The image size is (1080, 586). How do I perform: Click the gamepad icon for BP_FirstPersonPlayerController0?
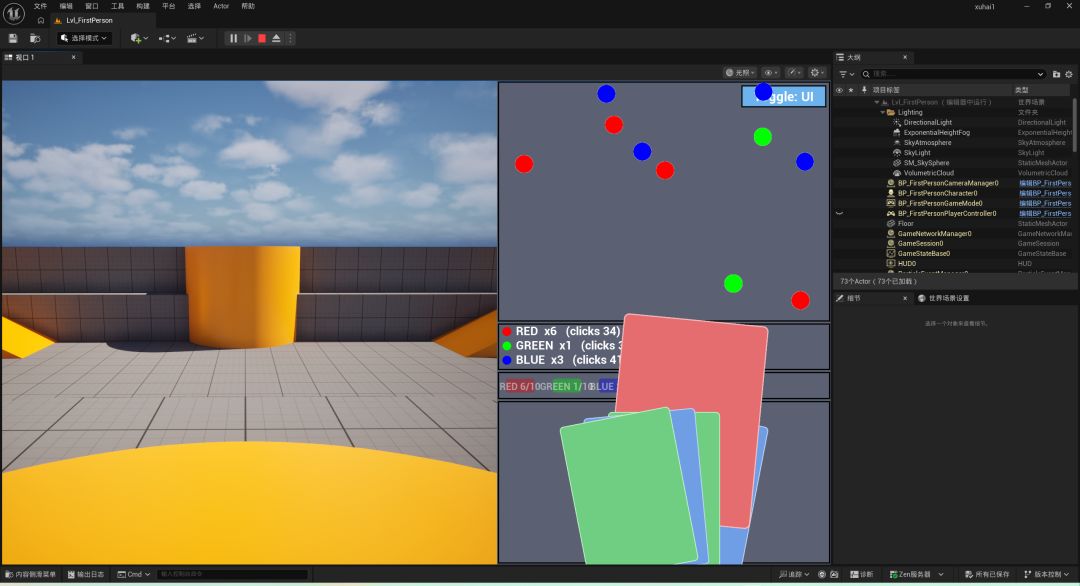pos(891,213)
